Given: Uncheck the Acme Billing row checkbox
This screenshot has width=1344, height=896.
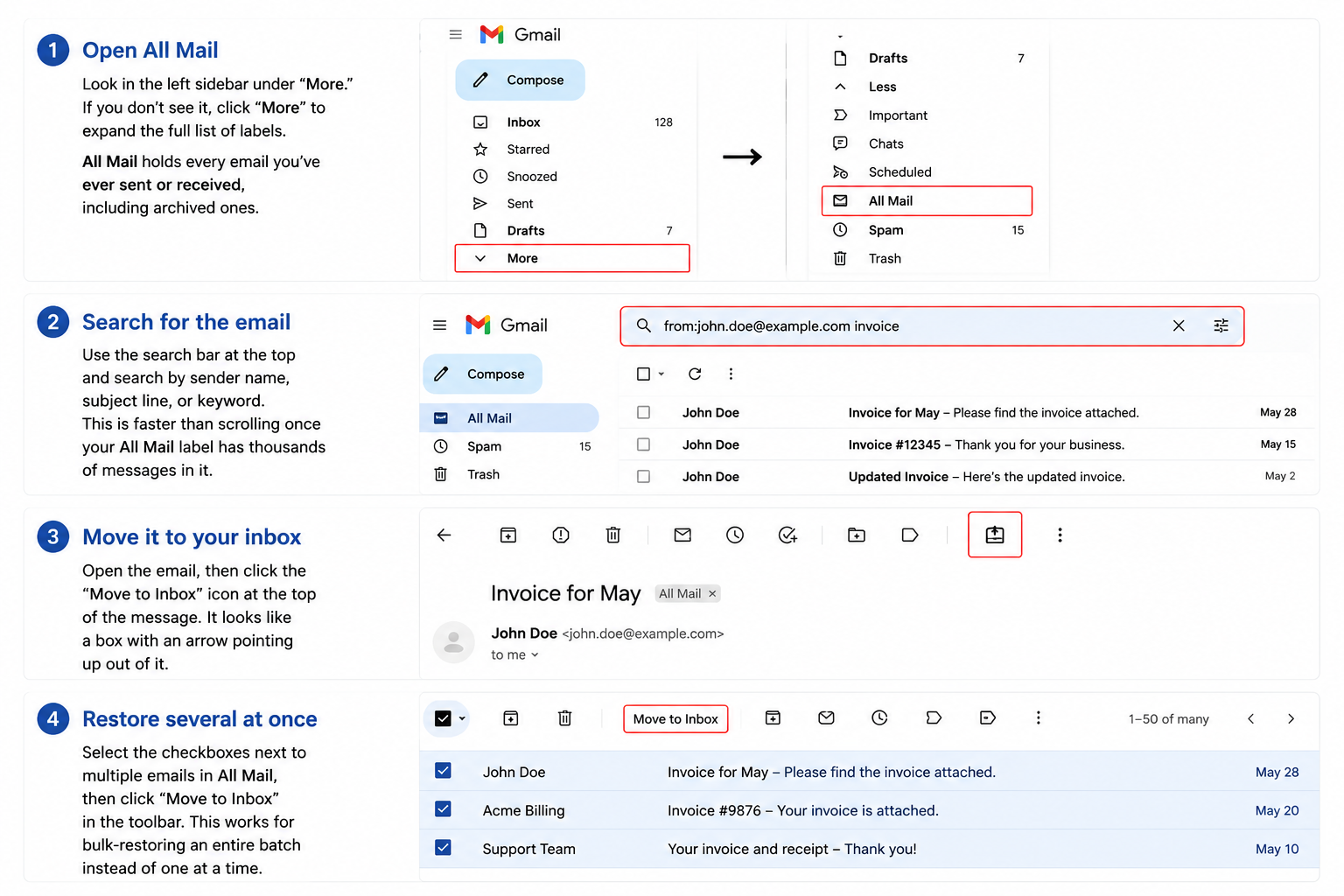Looking at the screenshot, I should [443, 809].
